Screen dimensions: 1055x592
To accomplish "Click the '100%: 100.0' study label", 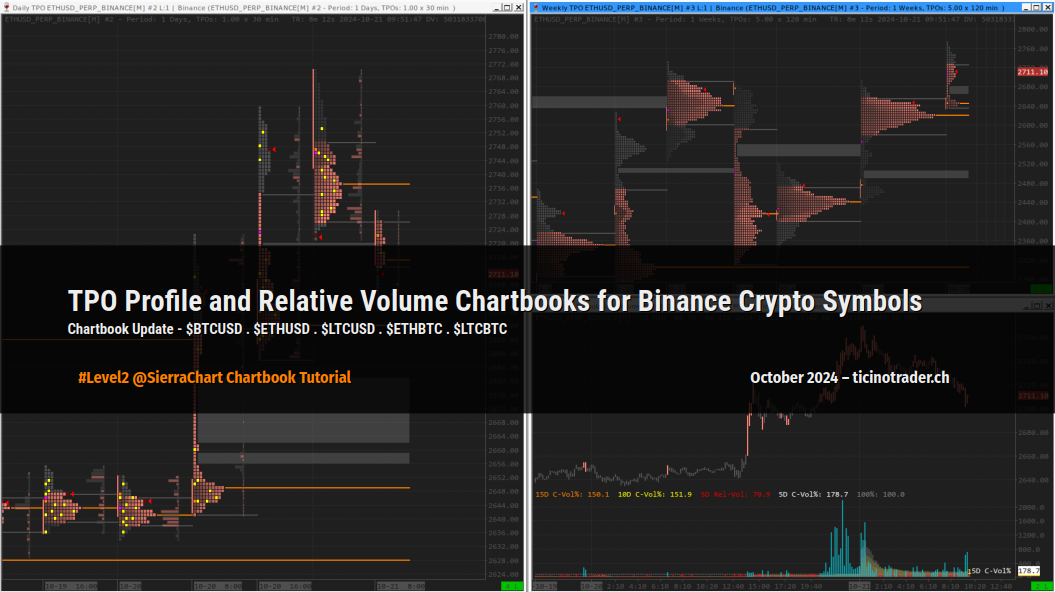I will click(x=881, y=494).
